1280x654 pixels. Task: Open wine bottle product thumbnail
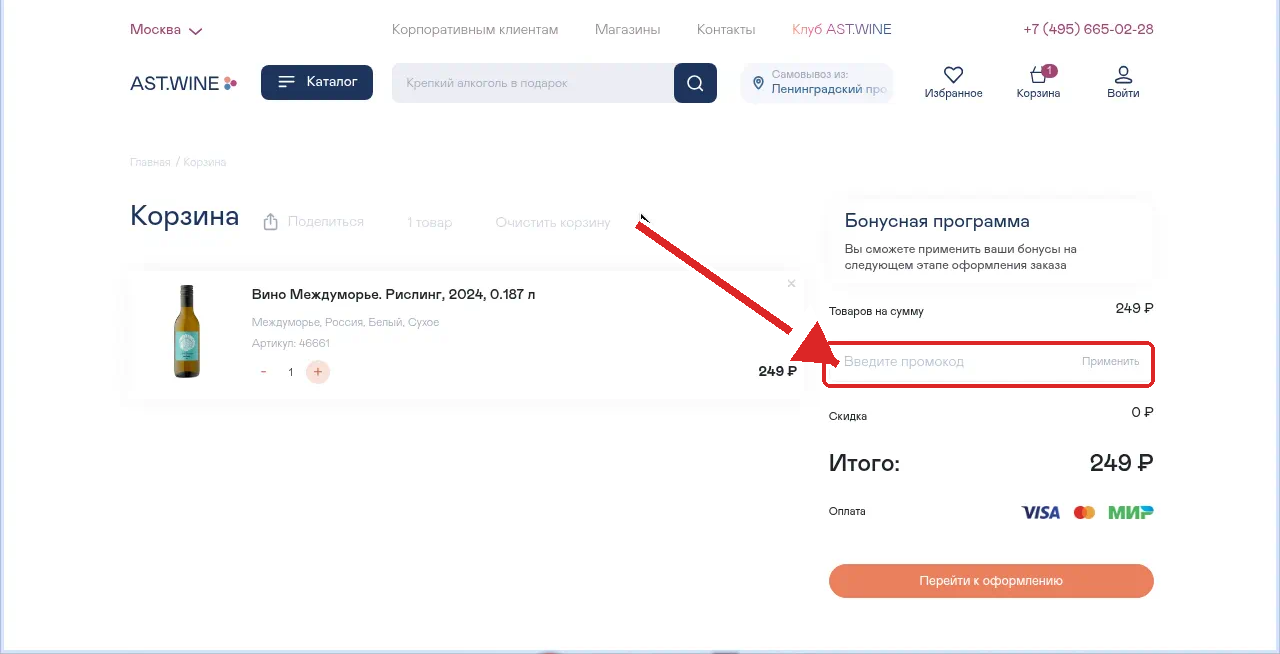pyautogui.click(x=186, y=332)
